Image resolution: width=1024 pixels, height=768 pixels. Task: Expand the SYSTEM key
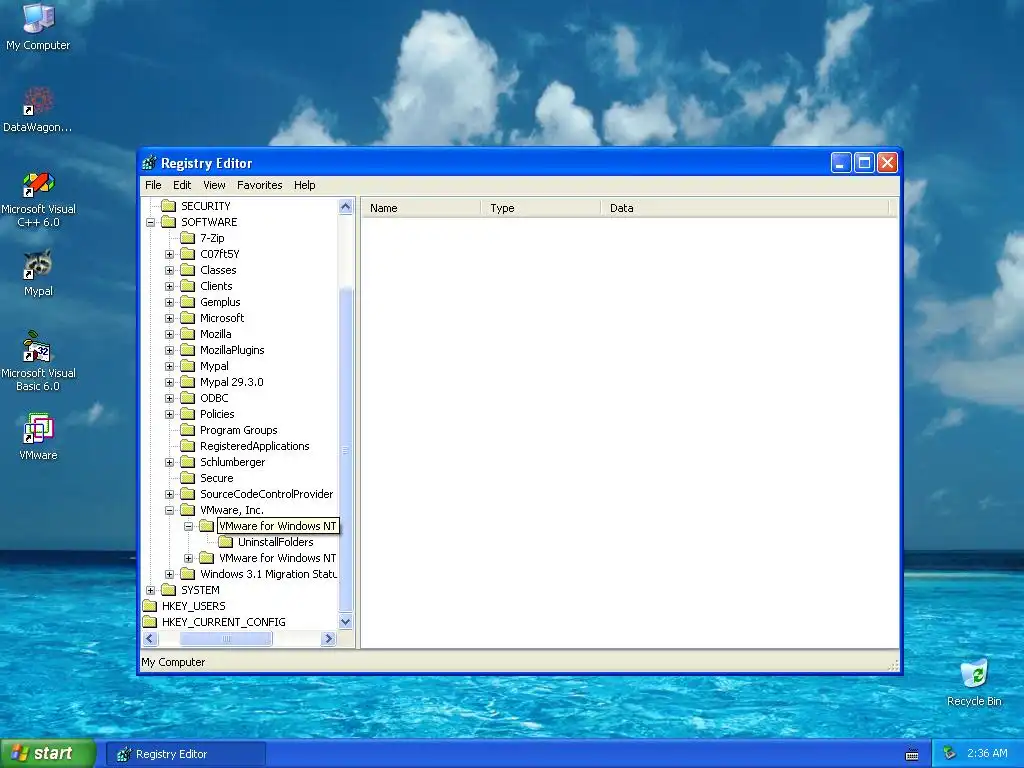151,590
